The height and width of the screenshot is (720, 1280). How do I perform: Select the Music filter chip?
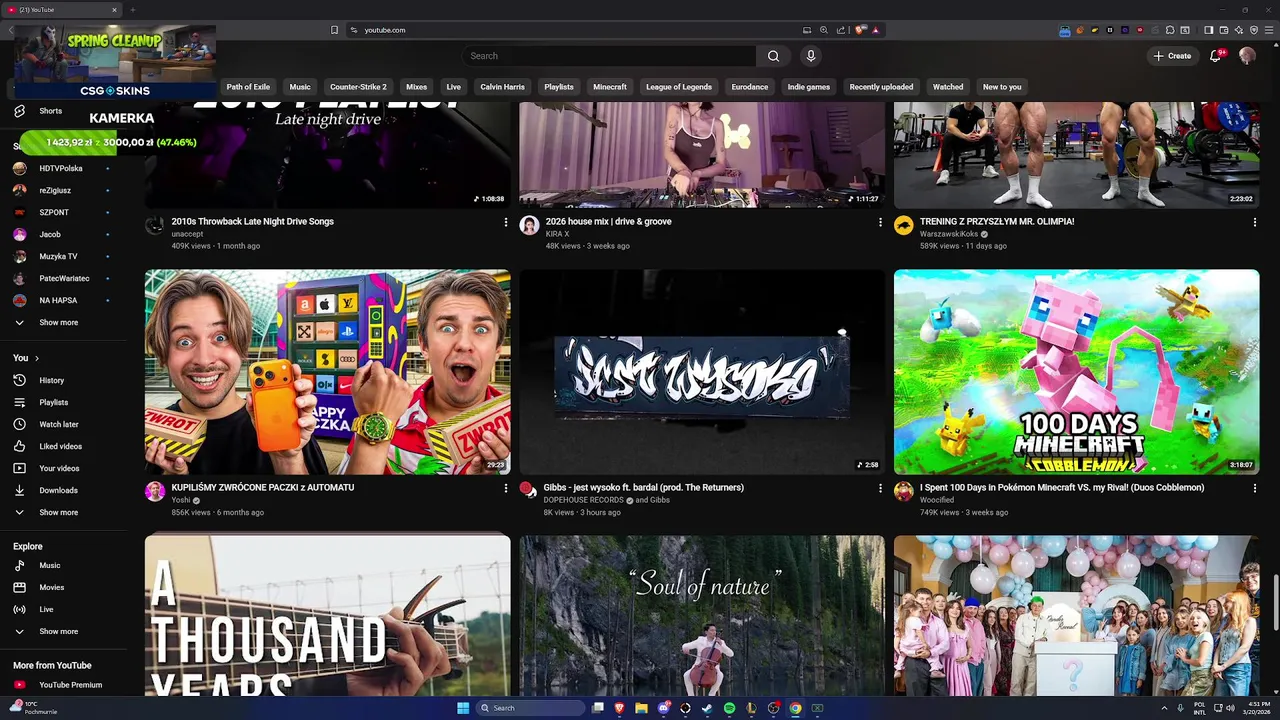[300, 87]
